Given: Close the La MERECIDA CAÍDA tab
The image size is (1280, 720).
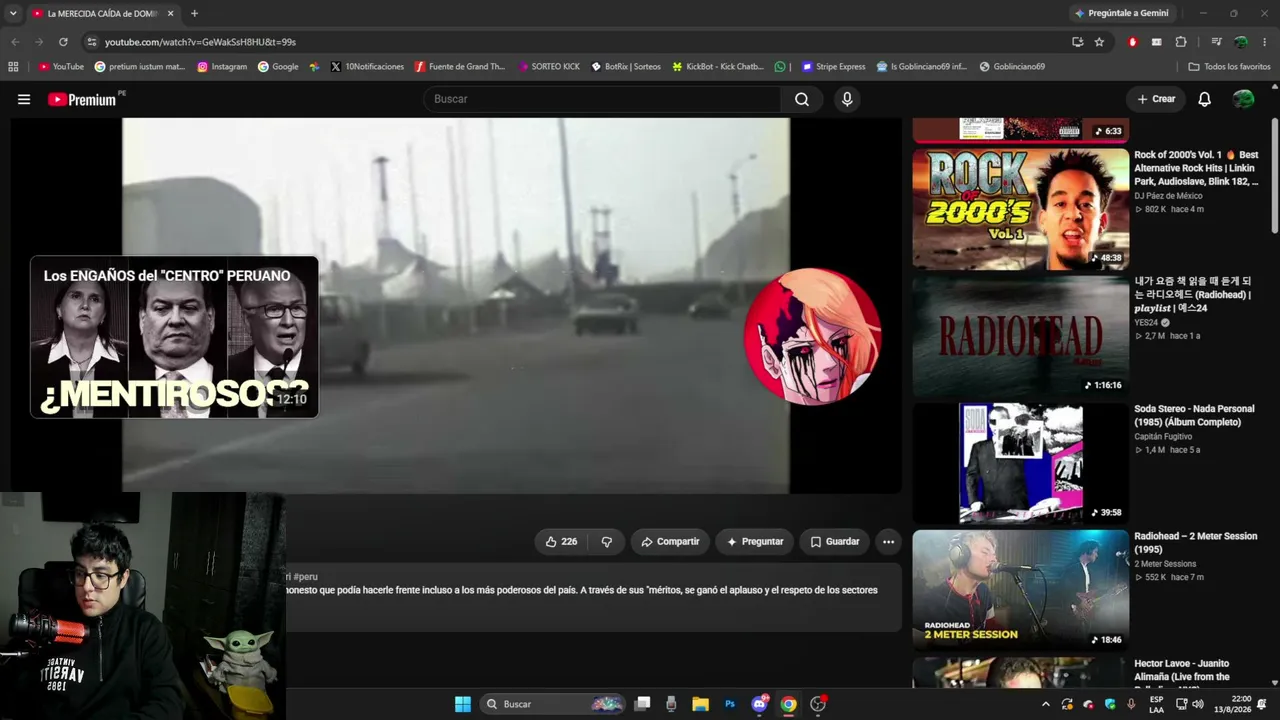Looking at the screenshot, I should 171,13.
